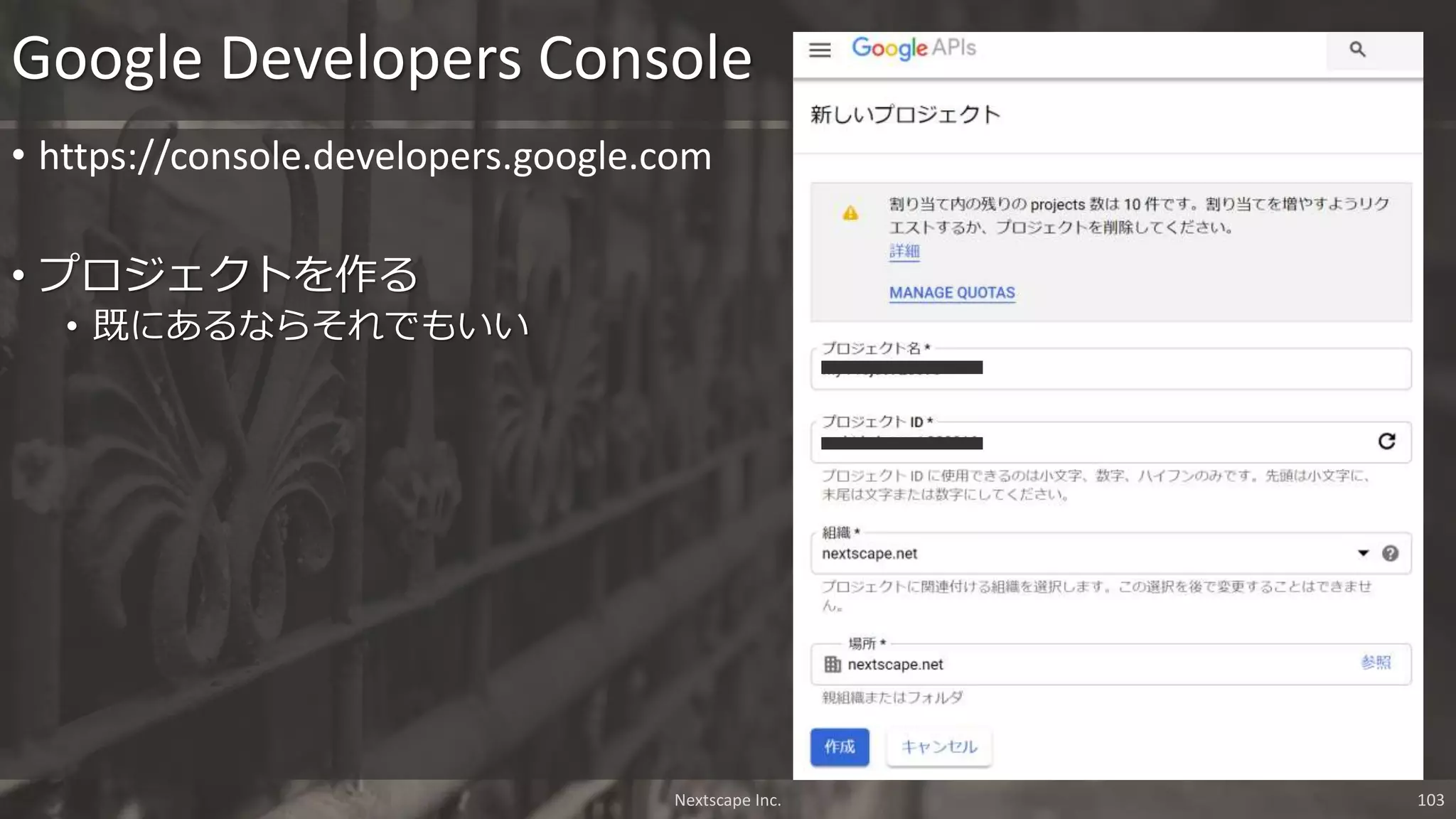Open the hamburger navigation menu
Screen dimensions: 1456x819
pyautogui.click(x=820, y=50)
